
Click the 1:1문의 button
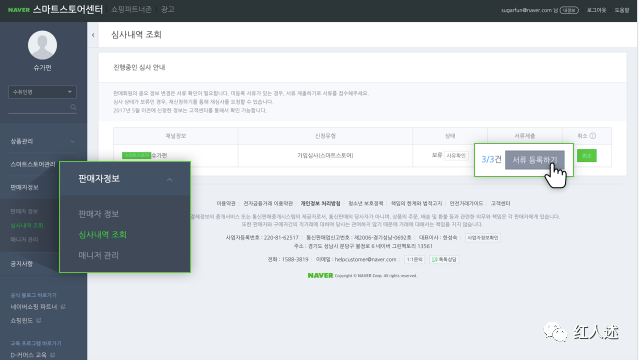pos(414,259)
